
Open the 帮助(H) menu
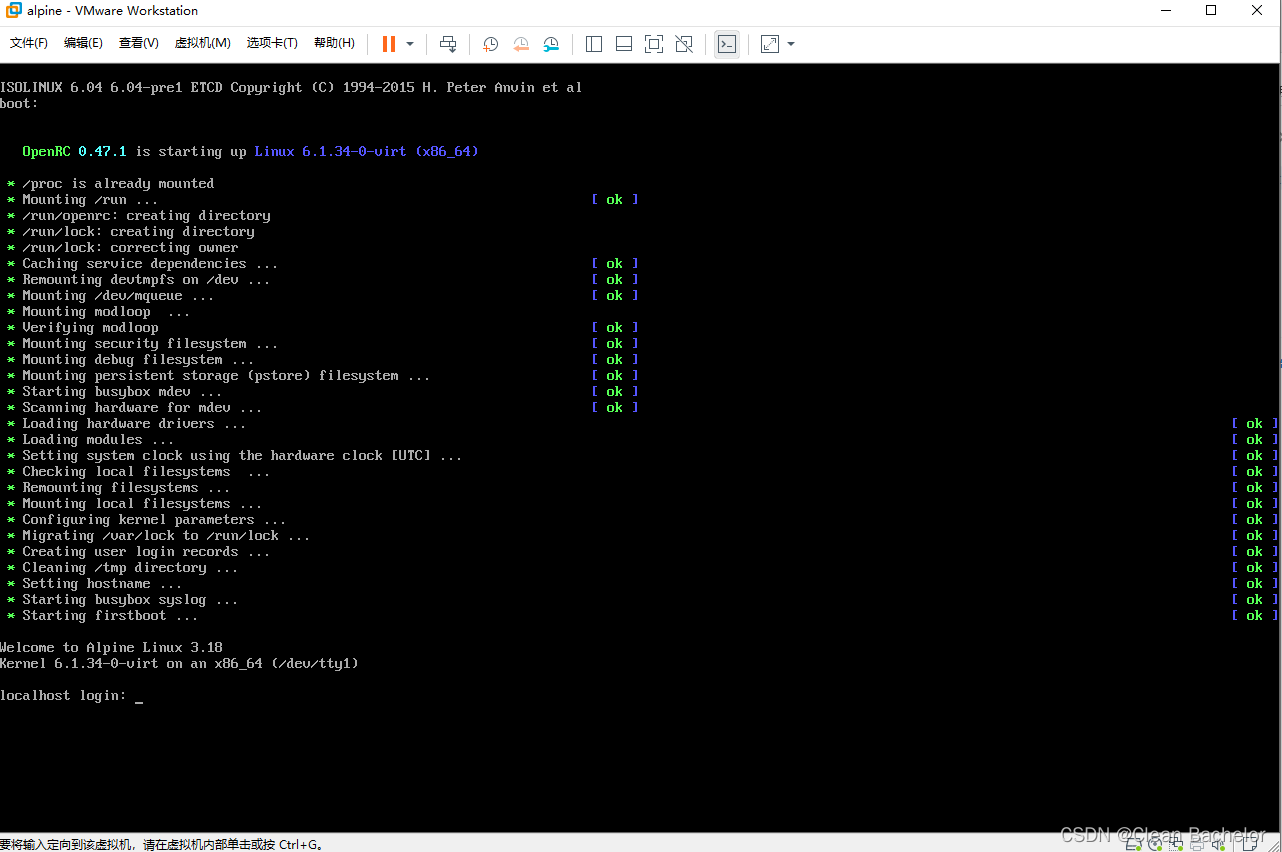click(x=334, y=43)
